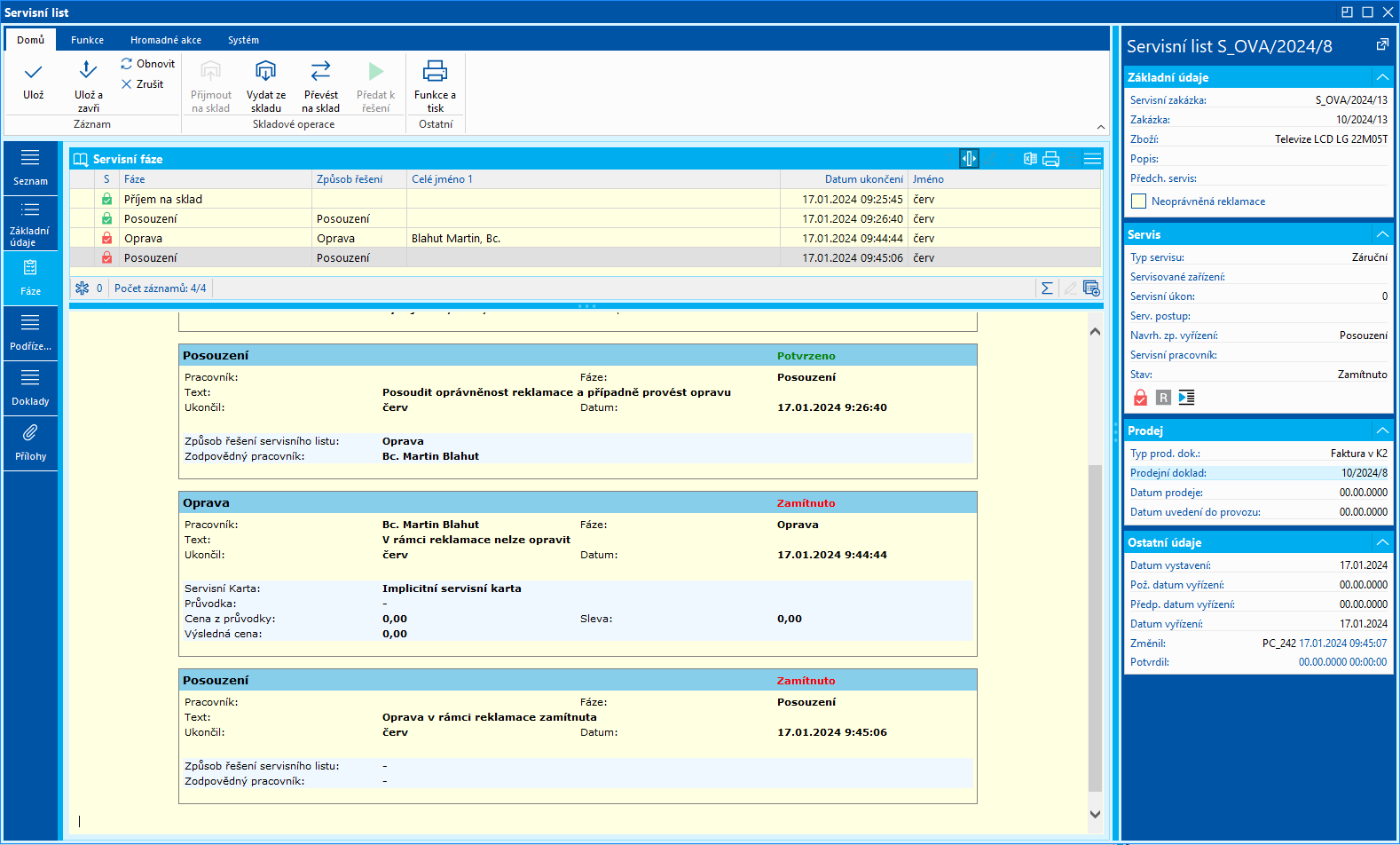The image size is (1400, 845).
Task: Collapse the Prodej panel section
Action: click(1381, 430)
